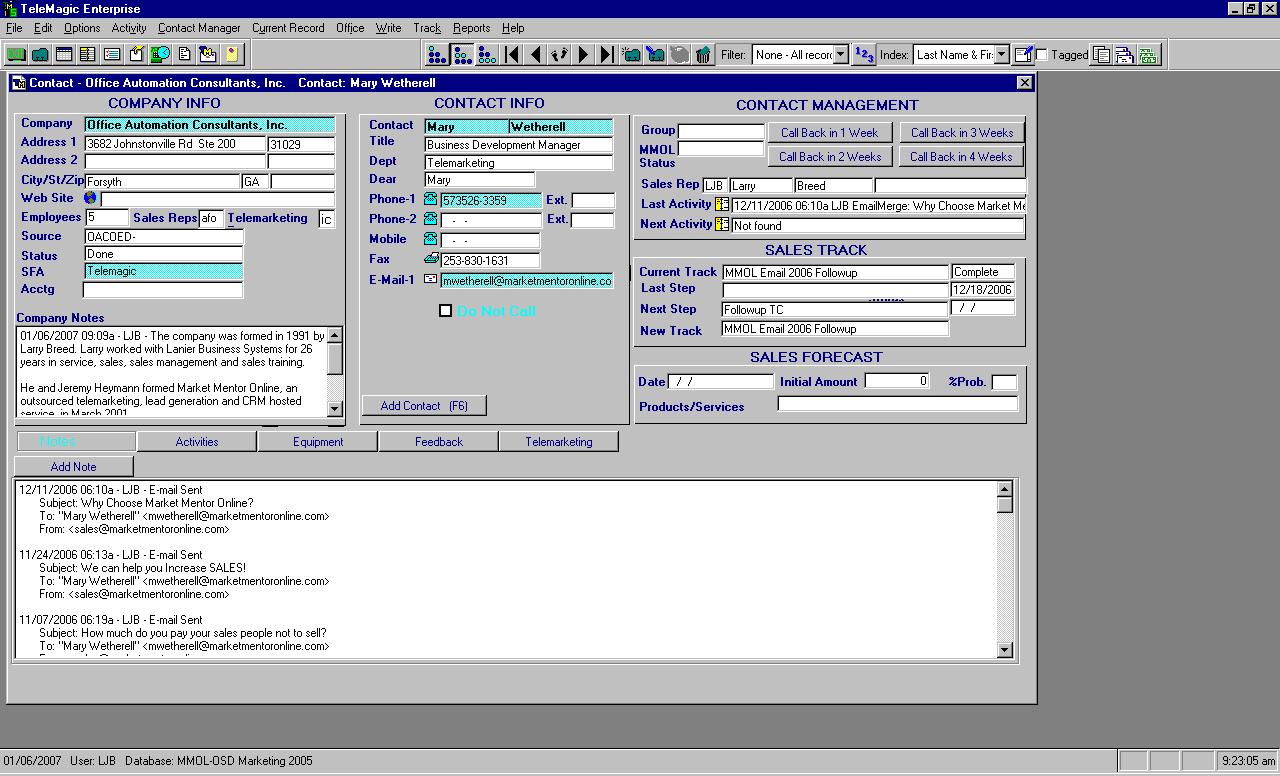Expand the Index dropdown list
Viewport: 1280px width, 776px height.
click(1001, 55)
